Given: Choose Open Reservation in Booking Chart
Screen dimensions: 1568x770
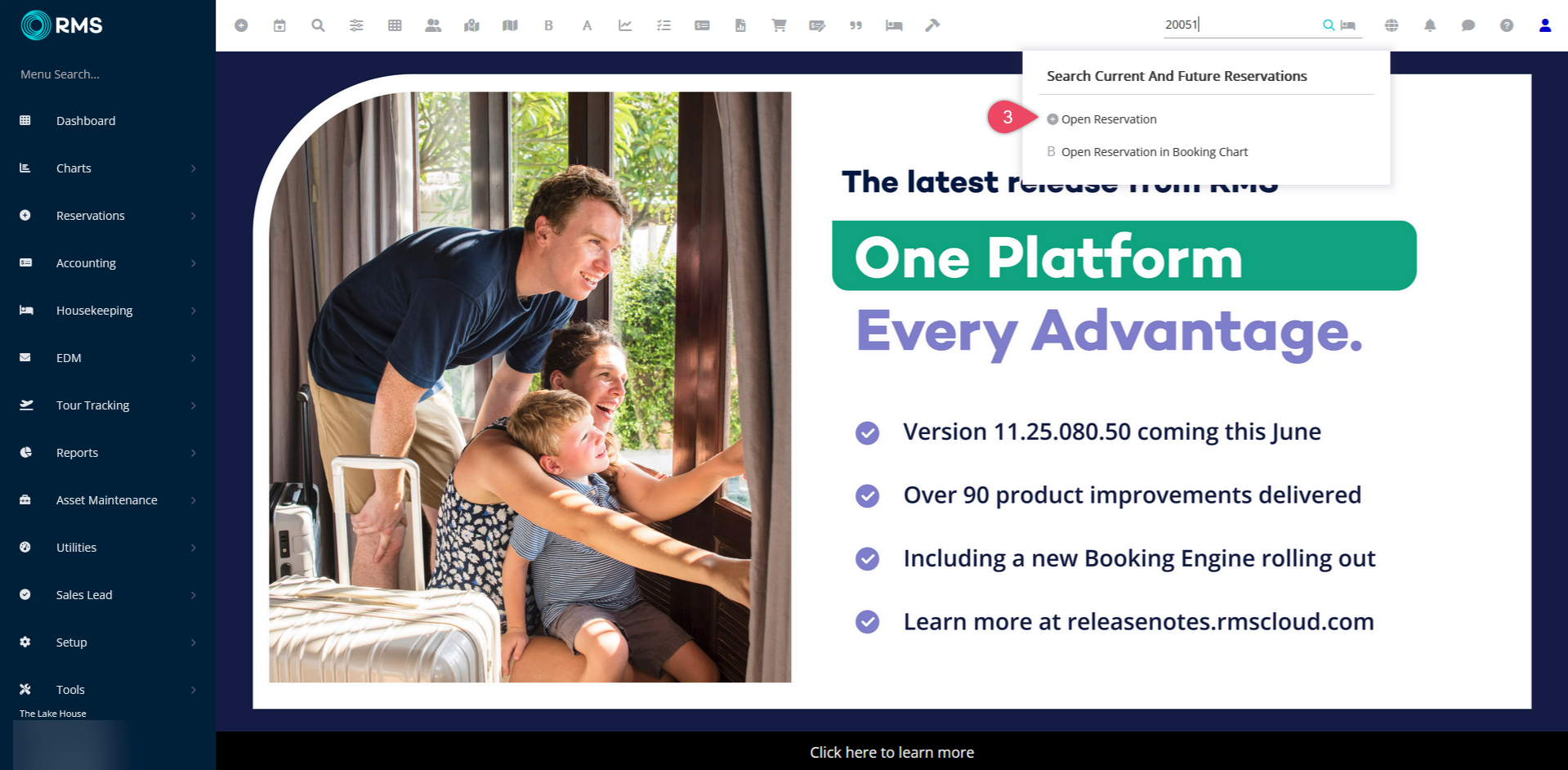Looking at the screenshot, I should pos(1154,152).
